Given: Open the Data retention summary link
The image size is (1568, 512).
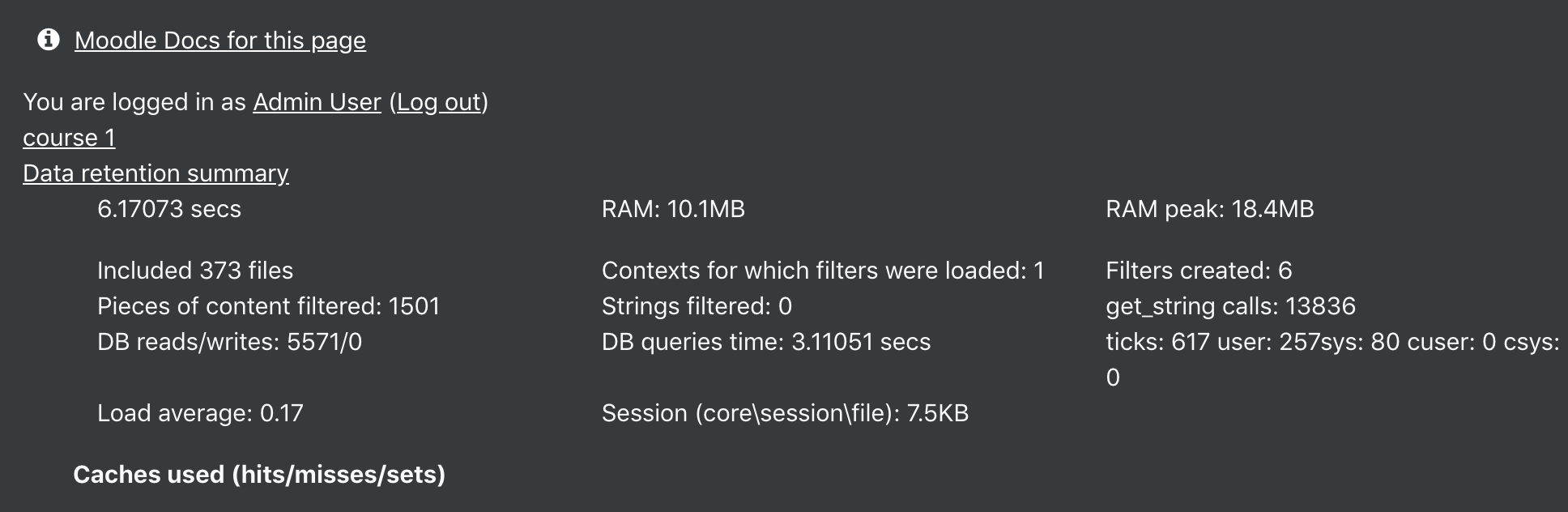Looking at the screenshot, I should coord(156,173).
